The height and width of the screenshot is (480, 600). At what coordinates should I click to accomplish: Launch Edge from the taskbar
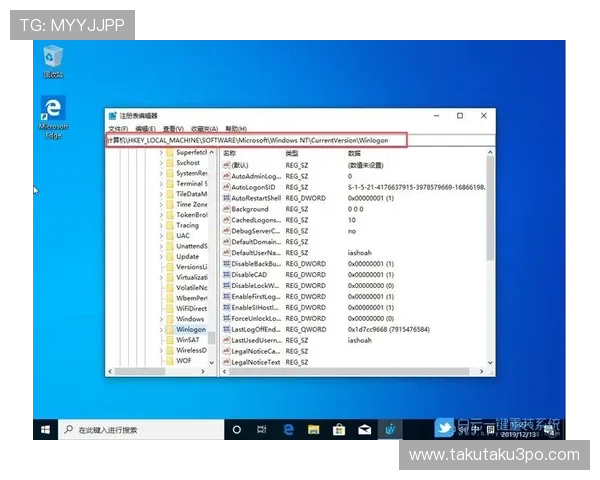(288, 429)
